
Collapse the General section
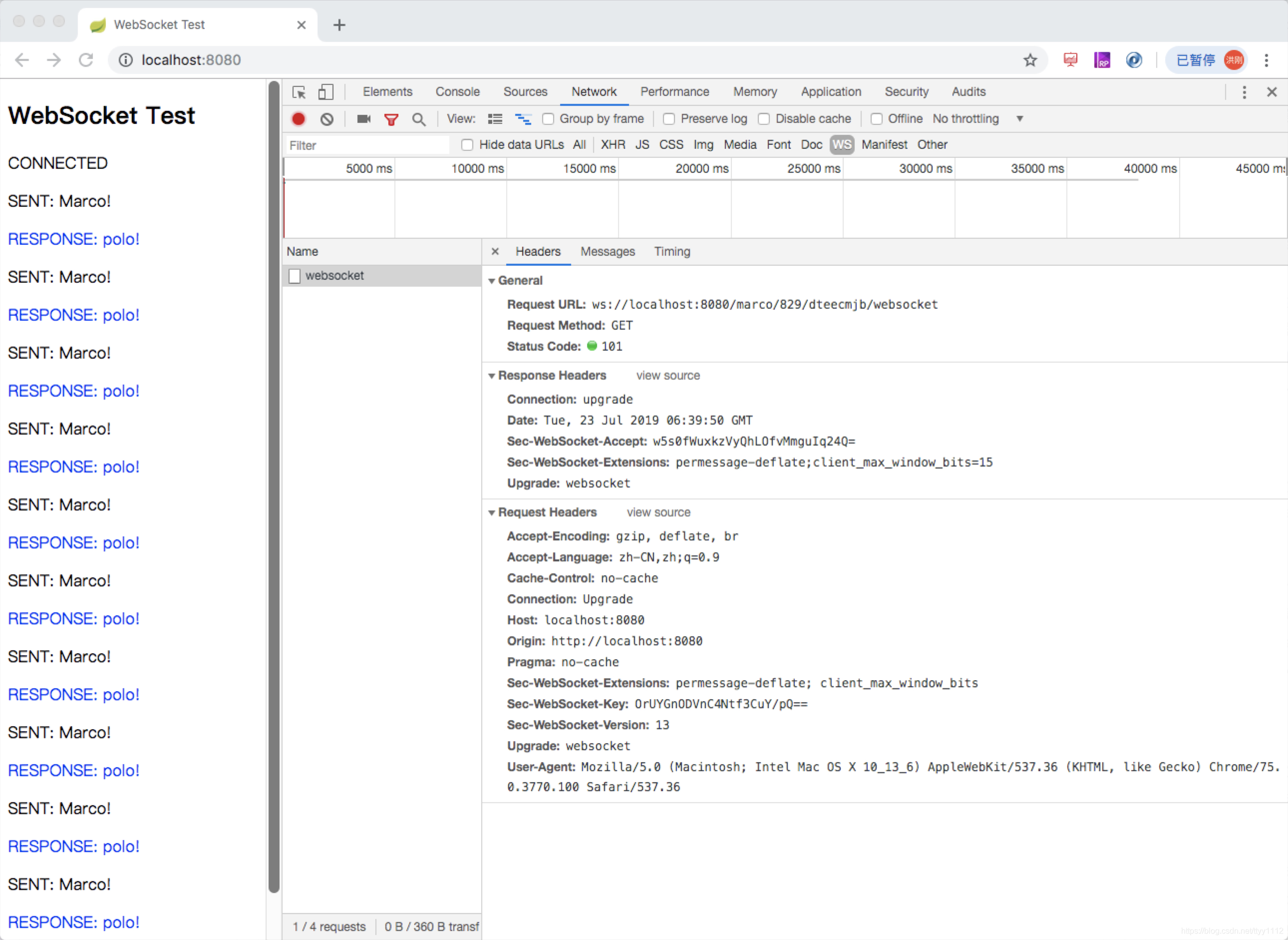[x=492, y=281]
